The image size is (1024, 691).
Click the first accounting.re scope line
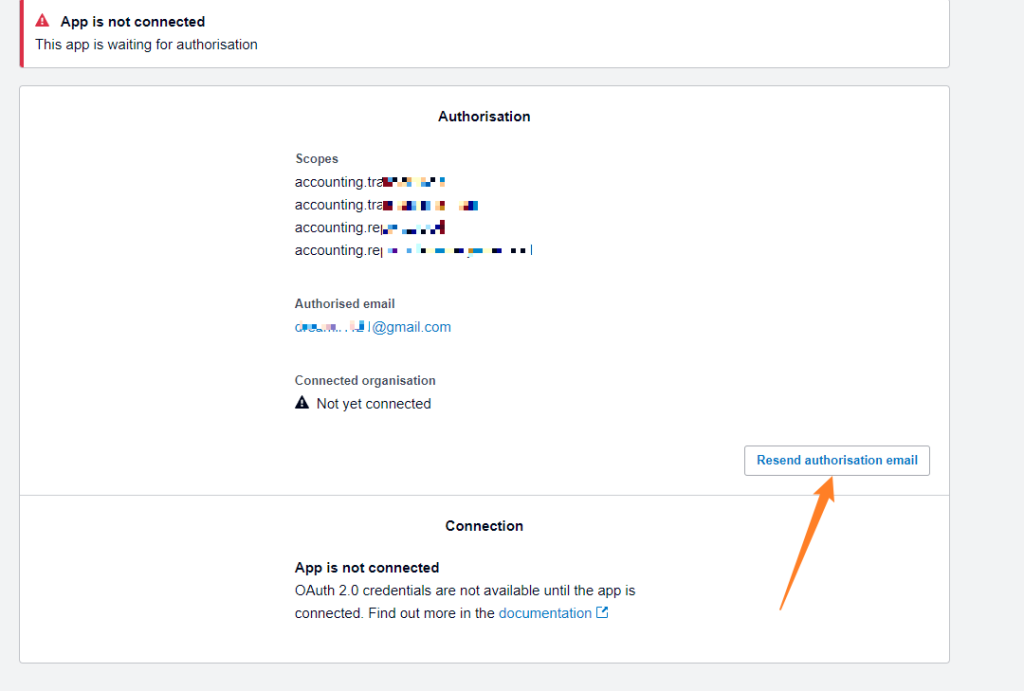pos(369,227)
